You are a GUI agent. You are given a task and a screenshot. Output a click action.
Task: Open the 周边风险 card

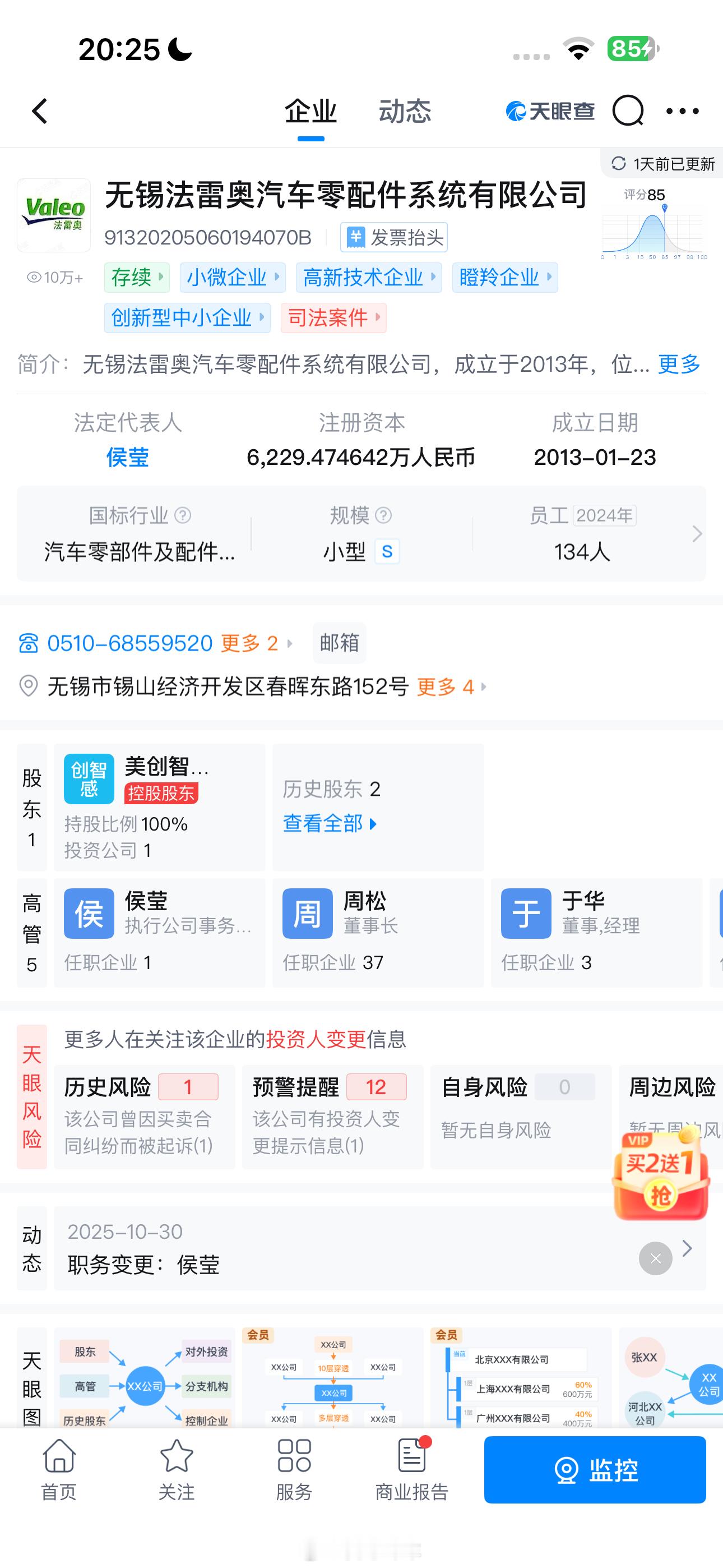pos(671,1117)
